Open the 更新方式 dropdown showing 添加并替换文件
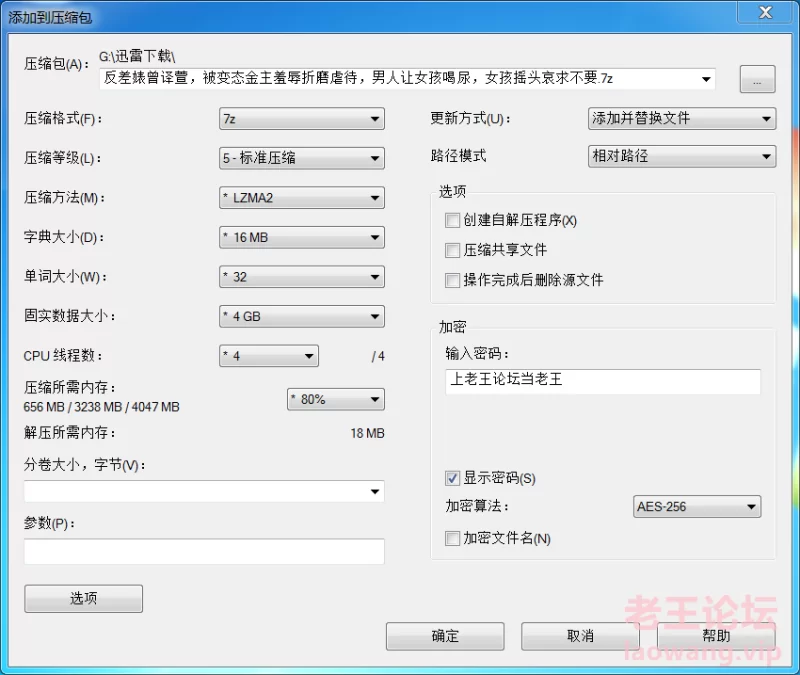 coord(682,118)
